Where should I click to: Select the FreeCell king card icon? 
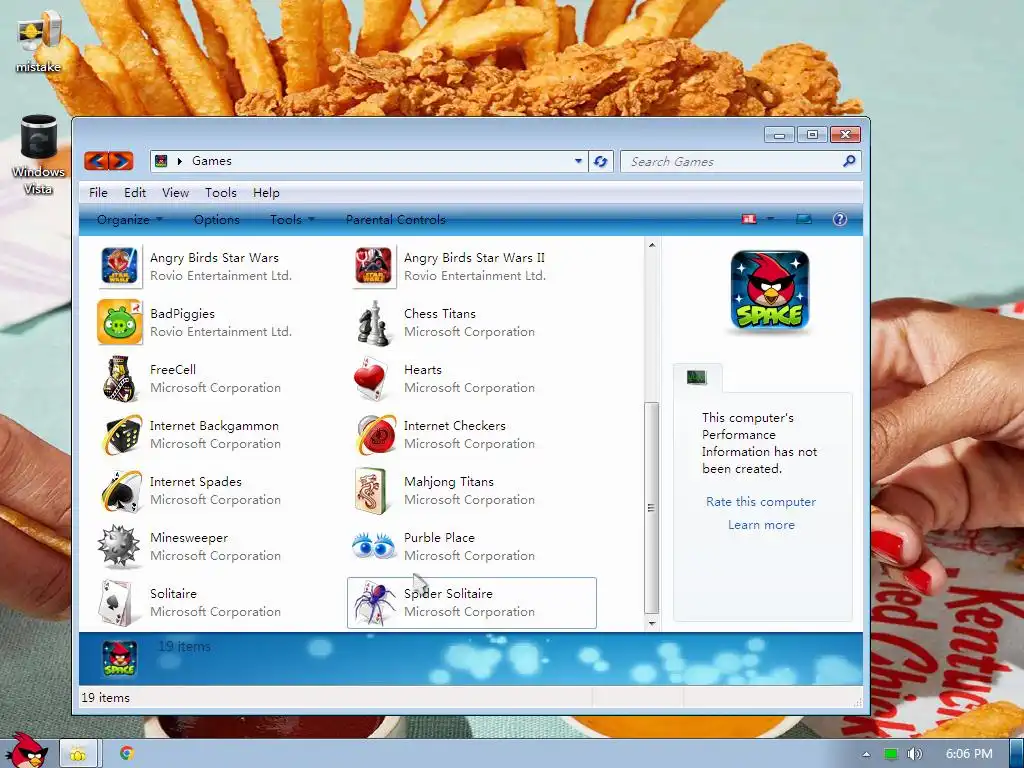pos(120,378)
